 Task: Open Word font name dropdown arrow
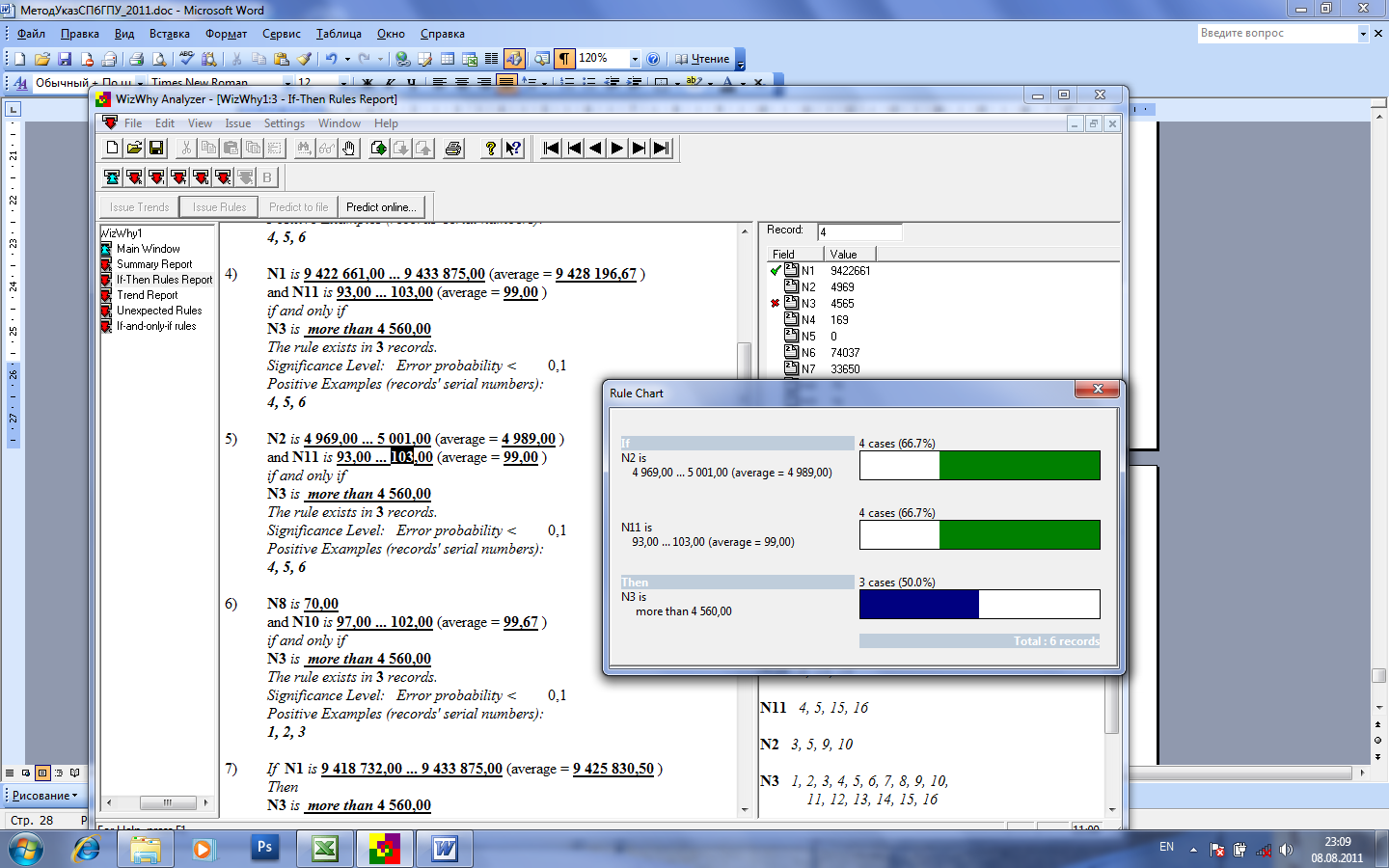pos(287,83)
